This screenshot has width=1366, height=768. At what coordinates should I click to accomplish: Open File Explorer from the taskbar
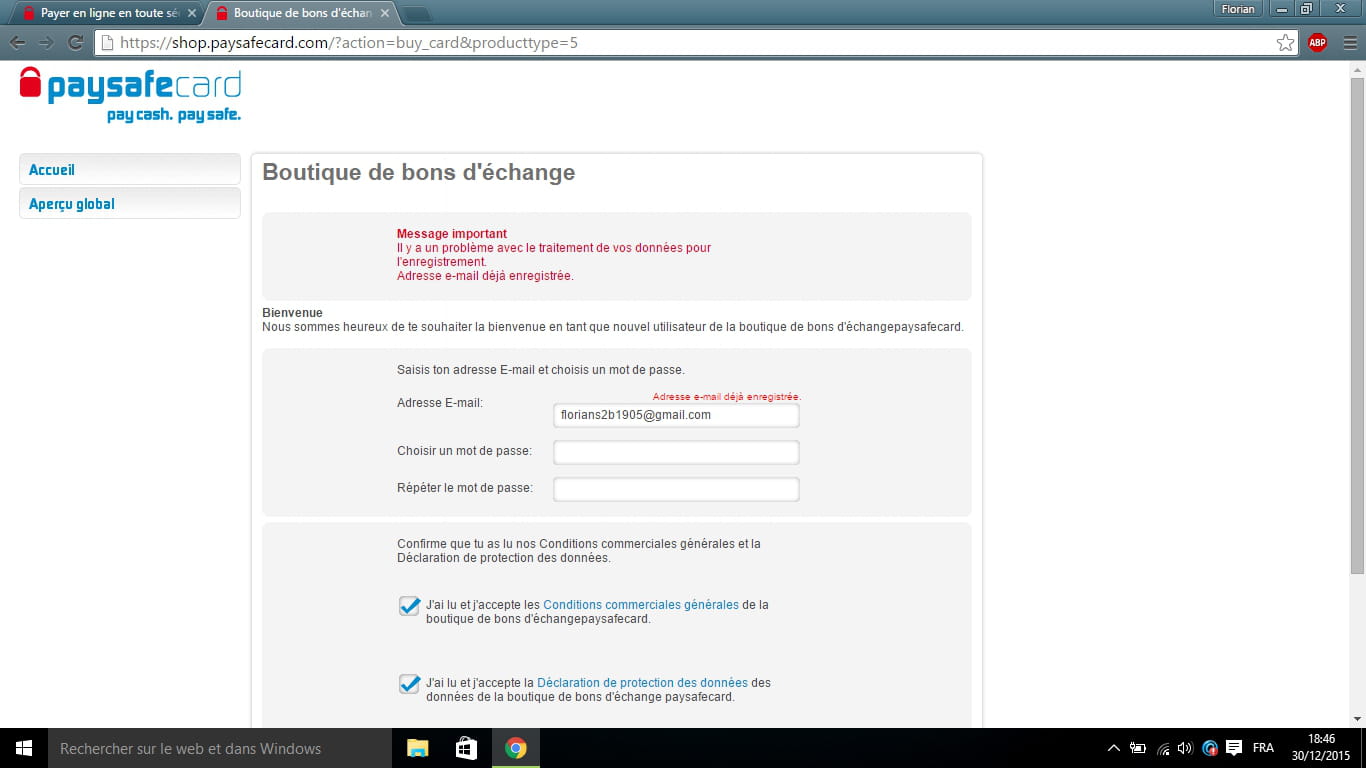pos(417,748)
